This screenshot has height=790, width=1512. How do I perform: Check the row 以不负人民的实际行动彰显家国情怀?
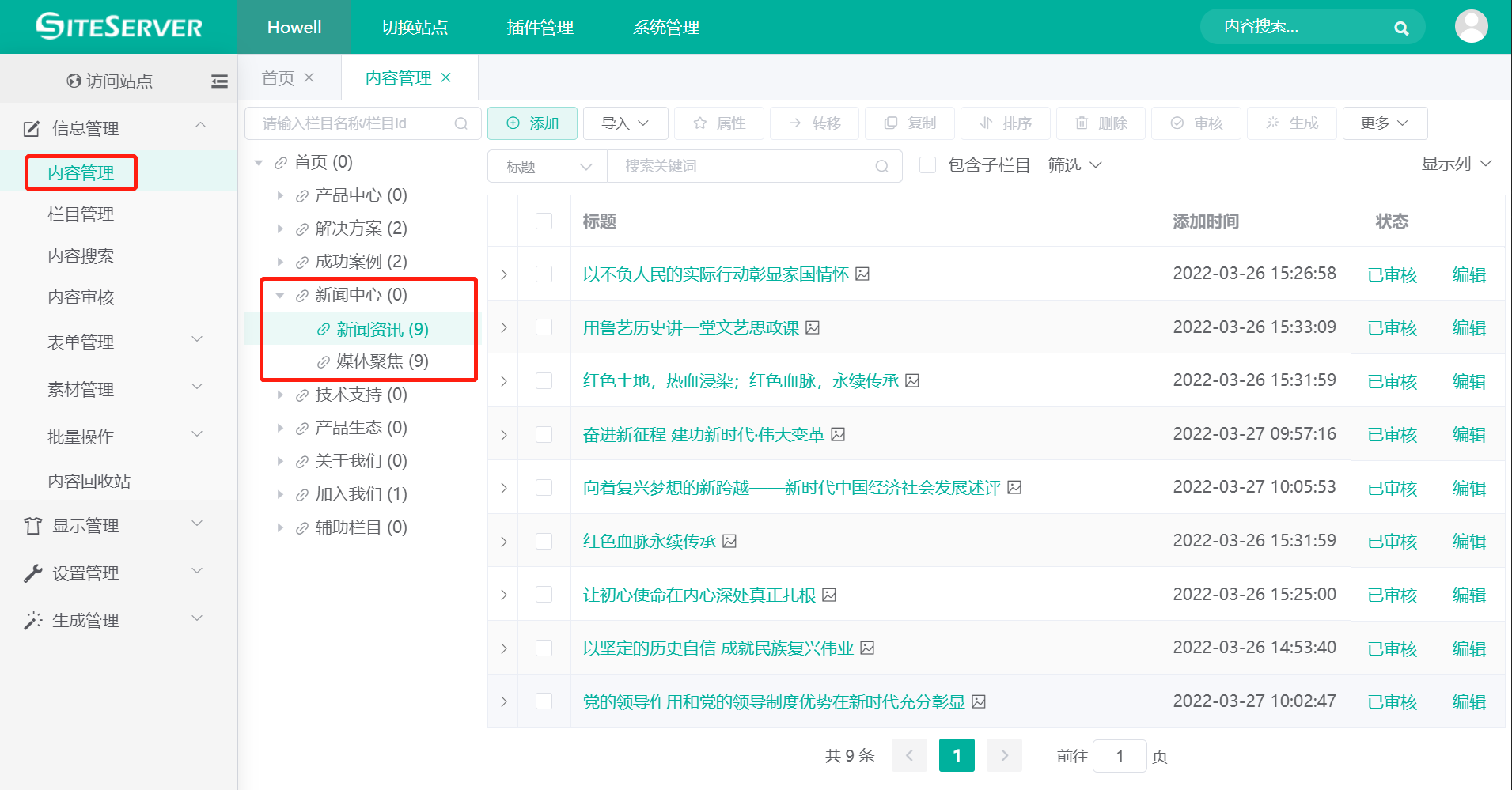tap(544, 274)
